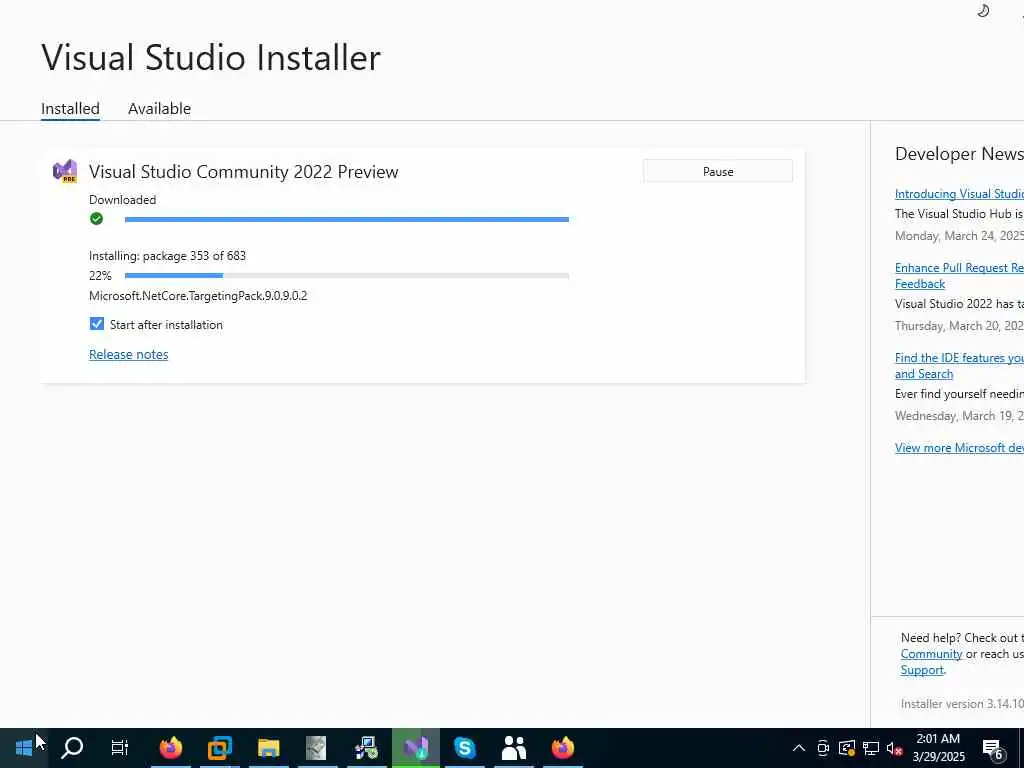Click the Wednesday, March 19 news date
The width and height of the screenshot is (1024, 768).
[959, 416]
